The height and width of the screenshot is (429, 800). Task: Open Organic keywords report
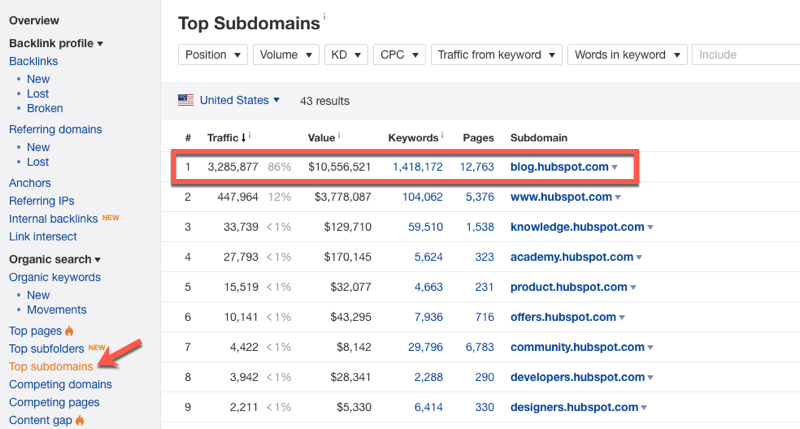[55, 277]
